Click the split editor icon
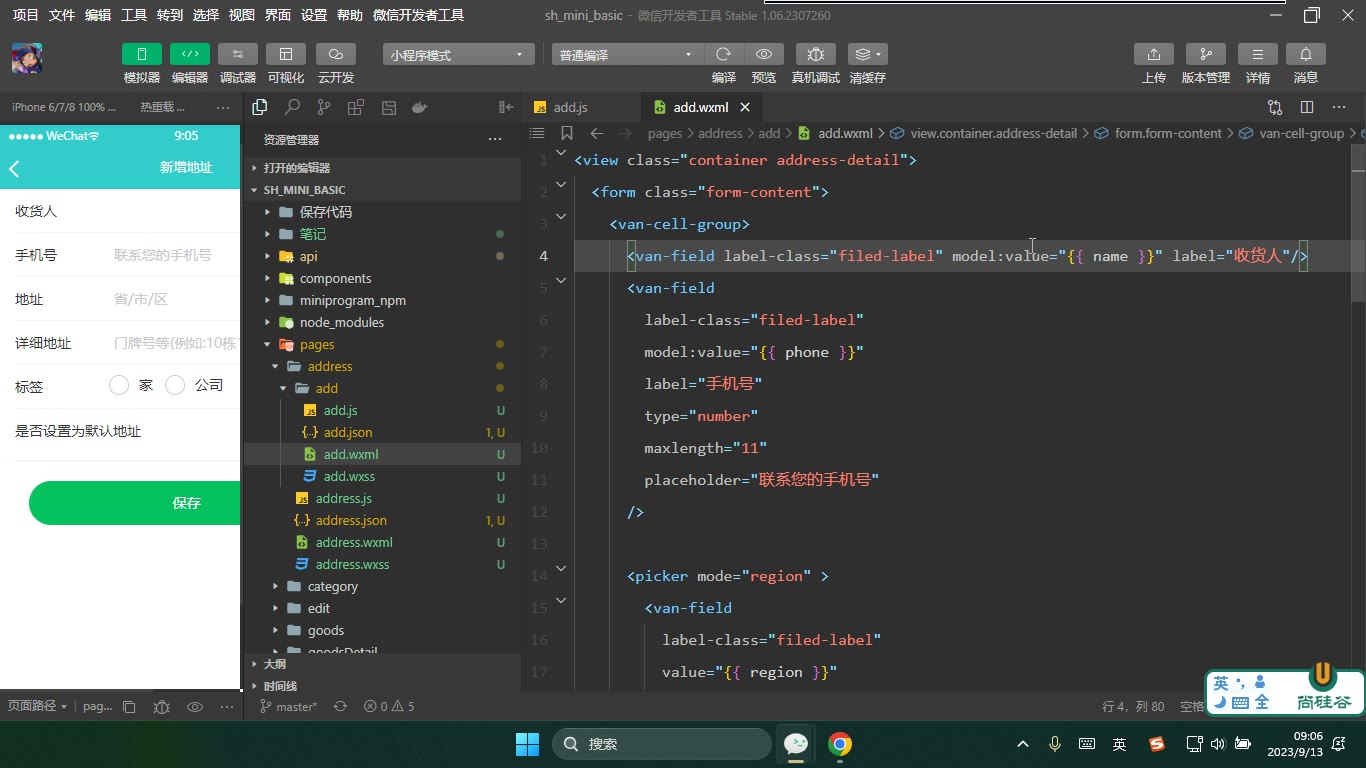 pyautogui.click(x=1307, y=107)
